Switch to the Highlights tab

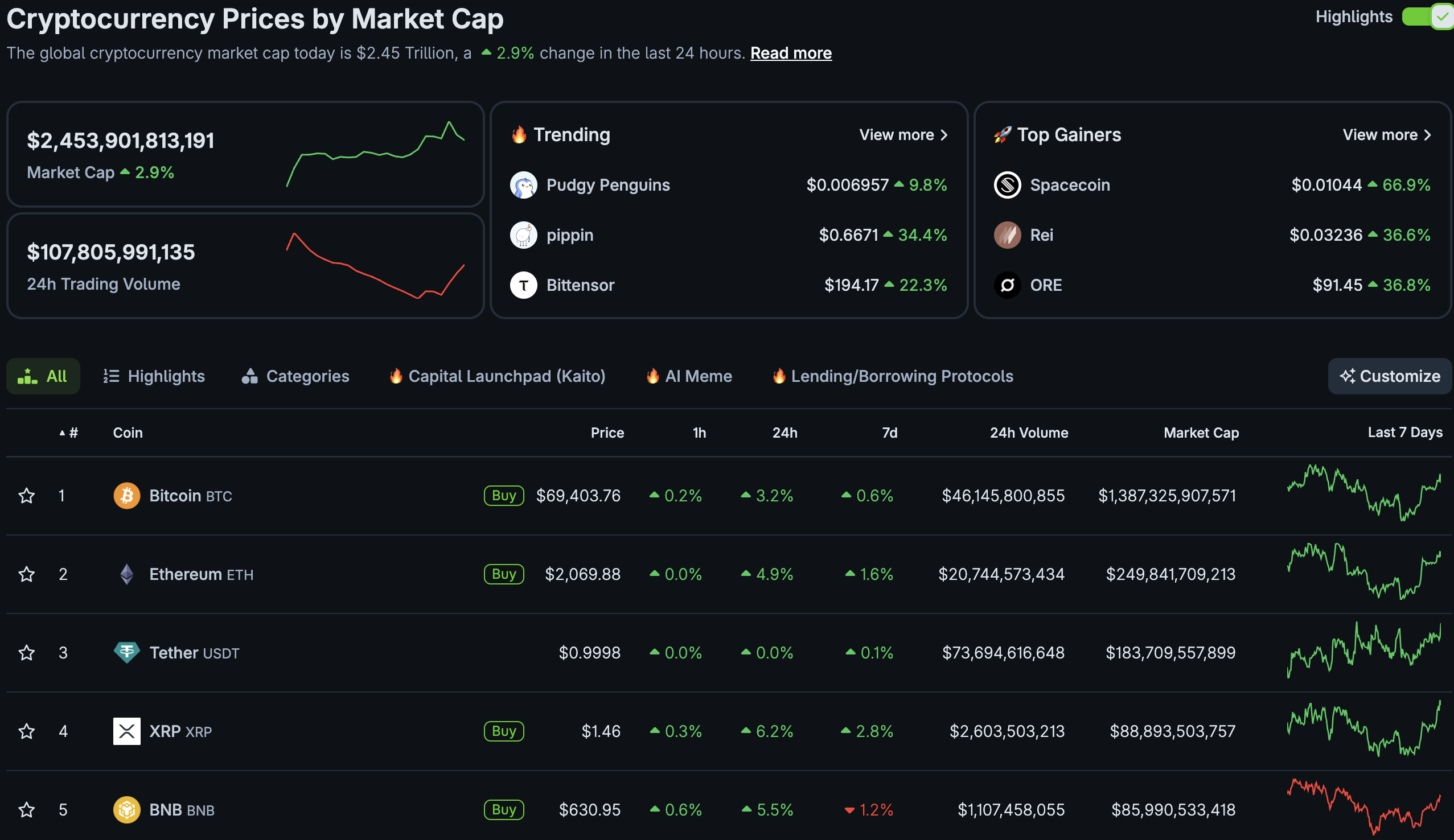(x=154, y=376)
